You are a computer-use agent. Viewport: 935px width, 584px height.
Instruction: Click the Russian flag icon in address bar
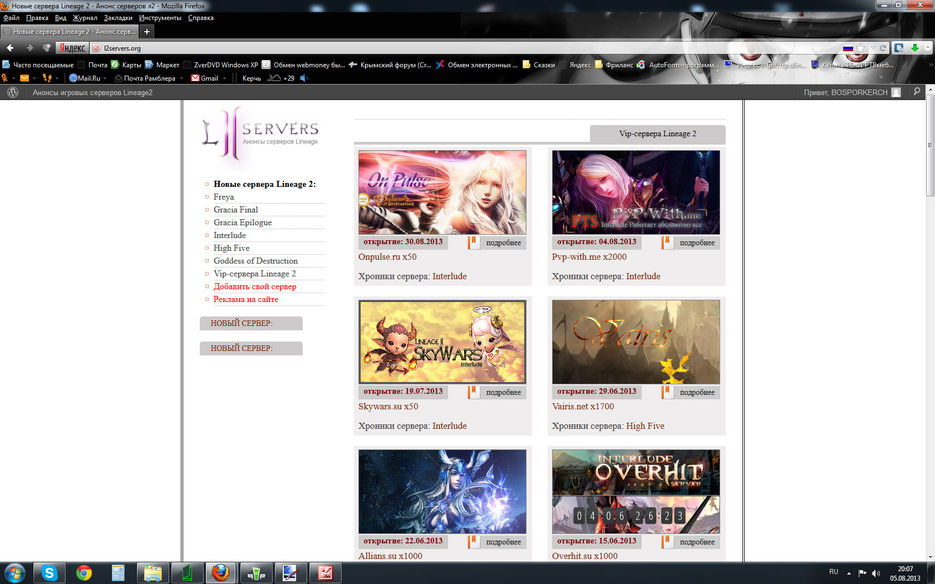847,48
